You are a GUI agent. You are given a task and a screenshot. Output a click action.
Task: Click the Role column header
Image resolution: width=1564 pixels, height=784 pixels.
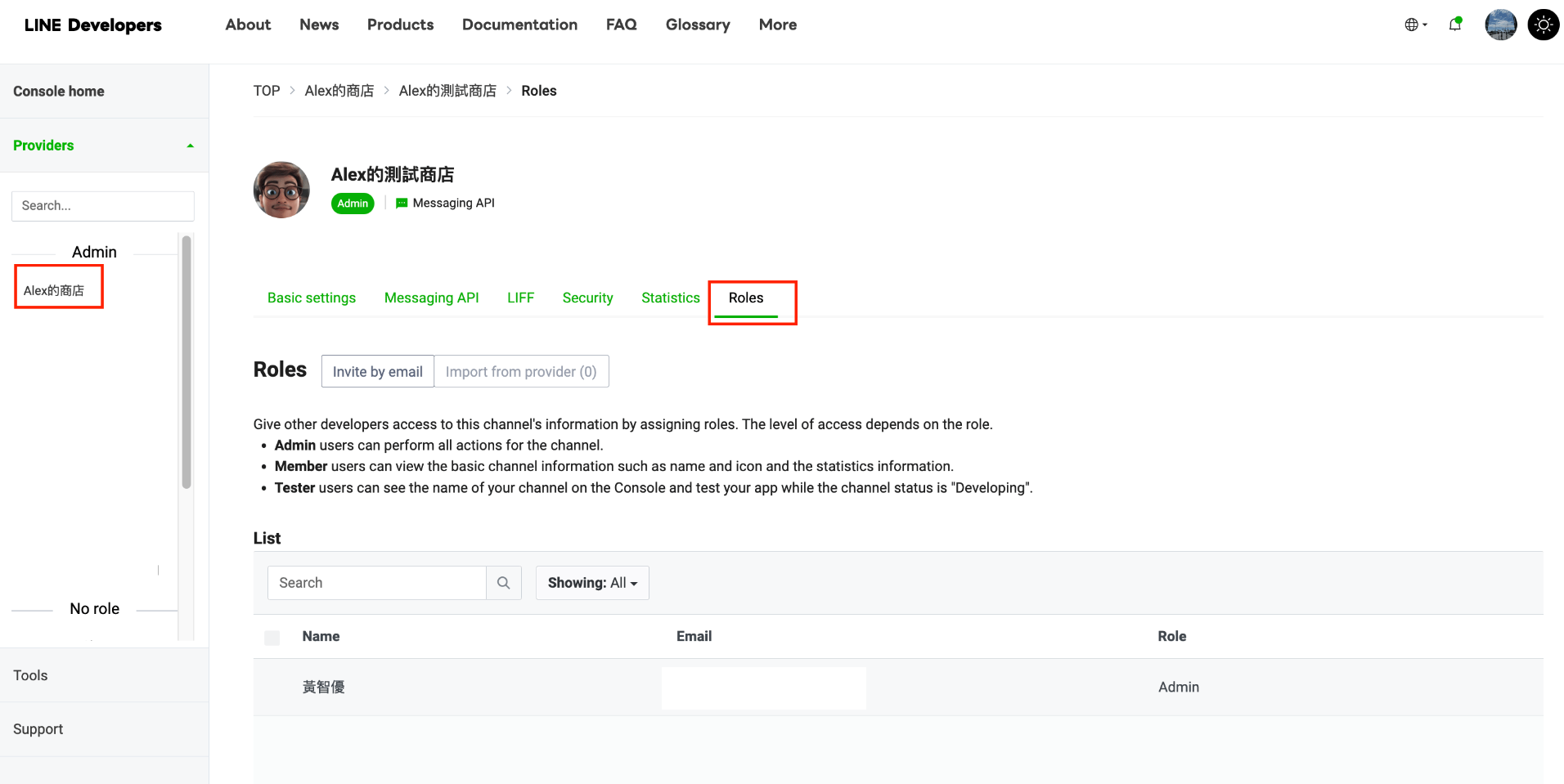click(x=1171, y=636)
